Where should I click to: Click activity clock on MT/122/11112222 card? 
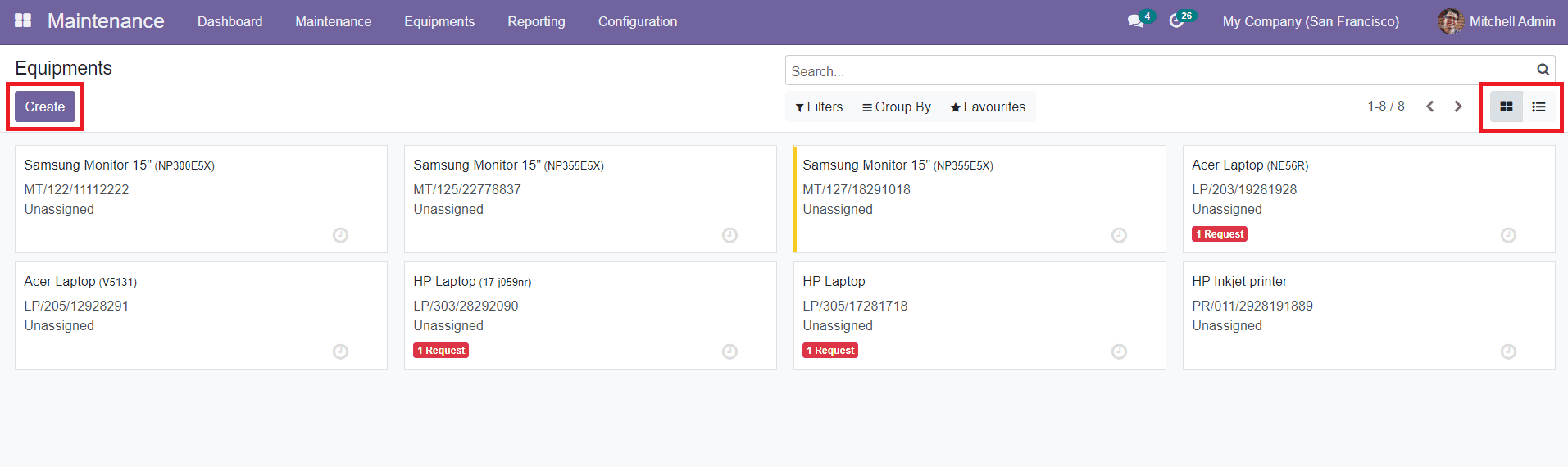[x=340, y=235]
